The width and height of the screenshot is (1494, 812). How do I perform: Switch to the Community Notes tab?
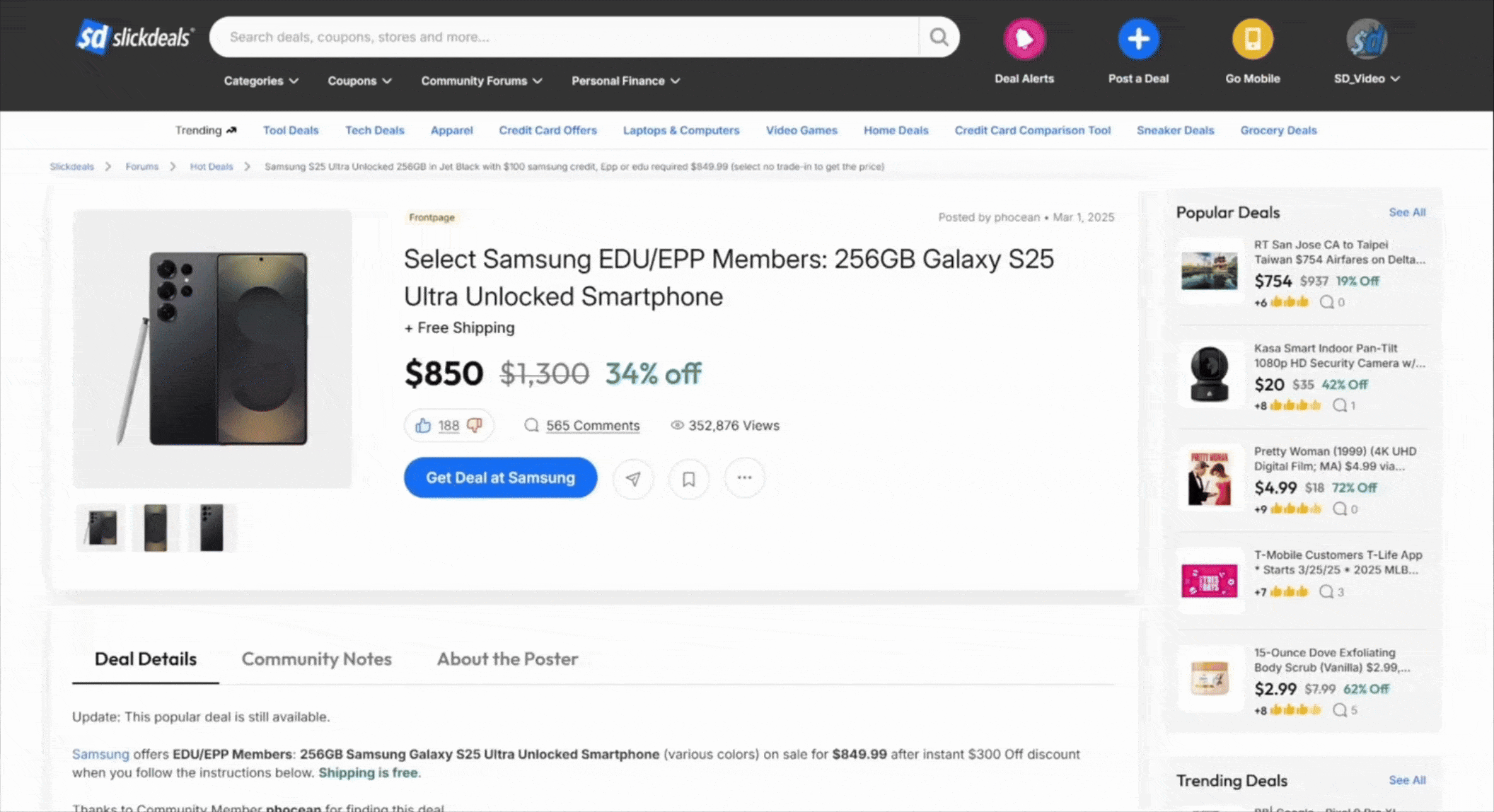click(x=316, y=659)
